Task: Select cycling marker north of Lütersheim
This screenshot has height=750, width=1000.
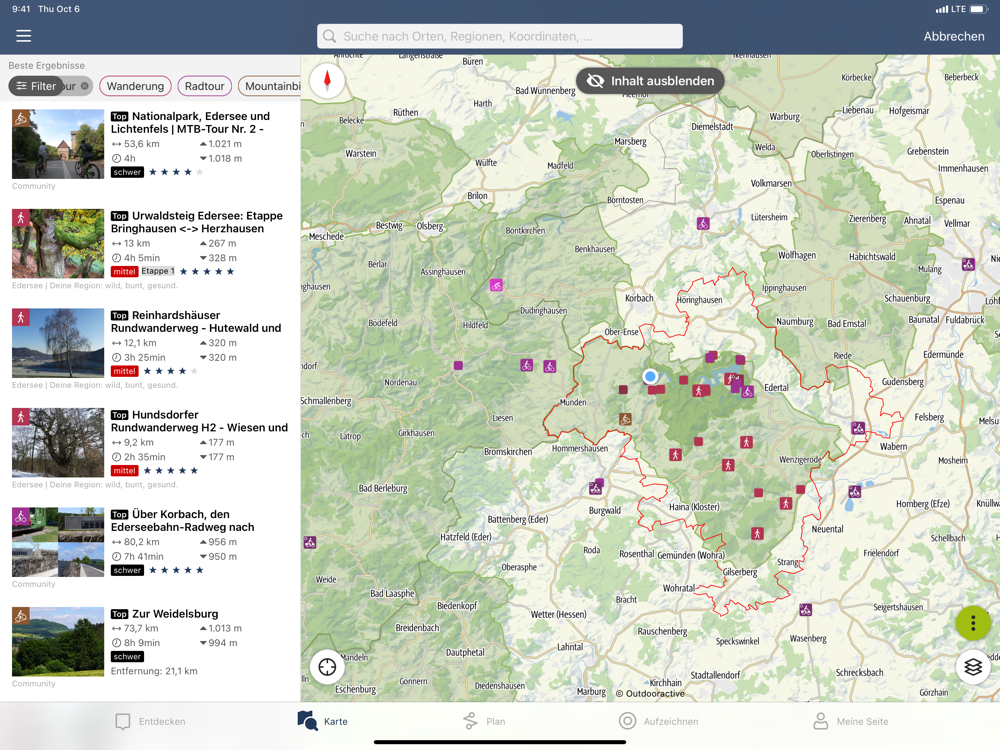Action: tap(703, 223)
